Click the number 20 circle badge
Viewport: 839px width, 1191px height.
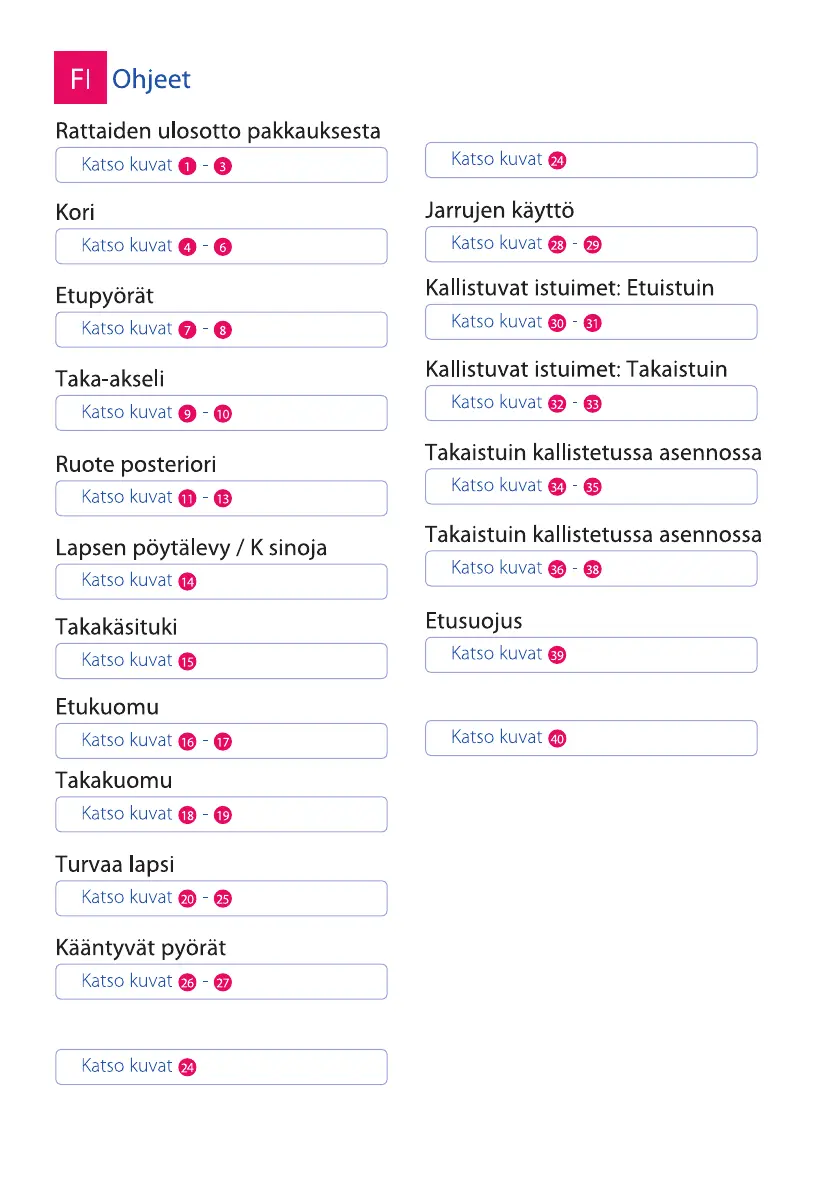[x=187, y=899]
